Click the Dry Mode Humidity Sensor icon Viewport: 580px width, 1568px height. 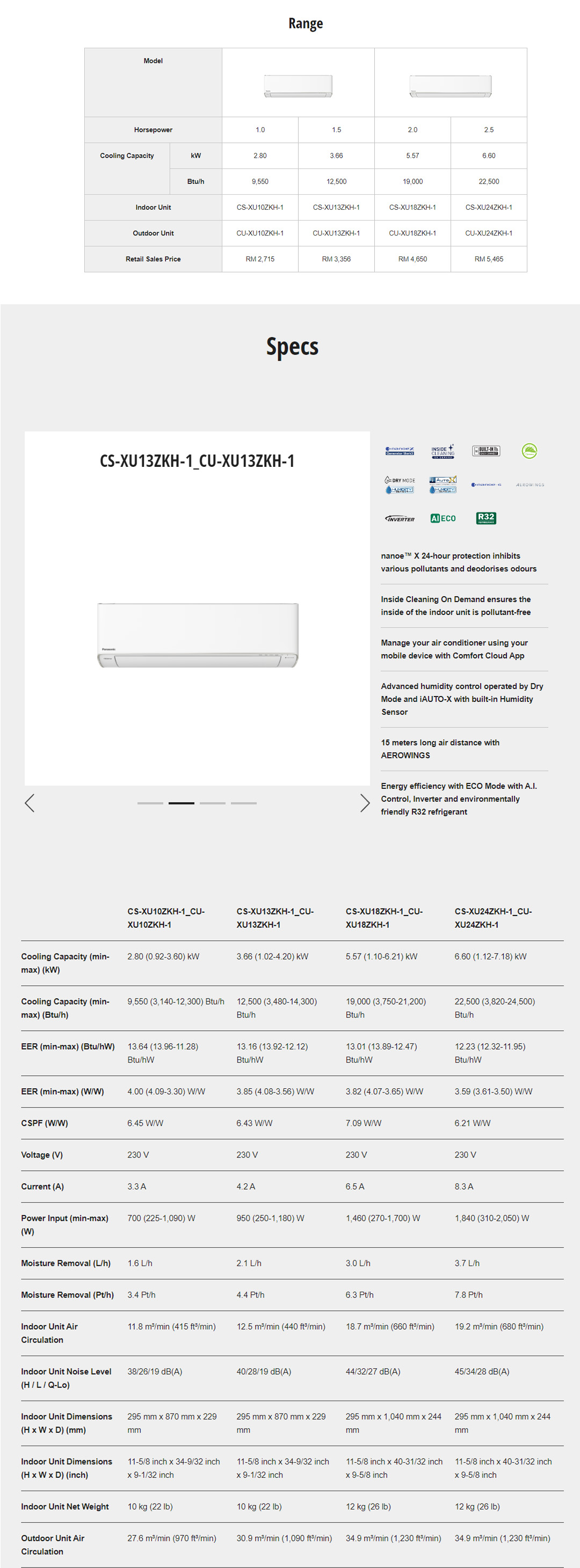[x=400, y=485]
